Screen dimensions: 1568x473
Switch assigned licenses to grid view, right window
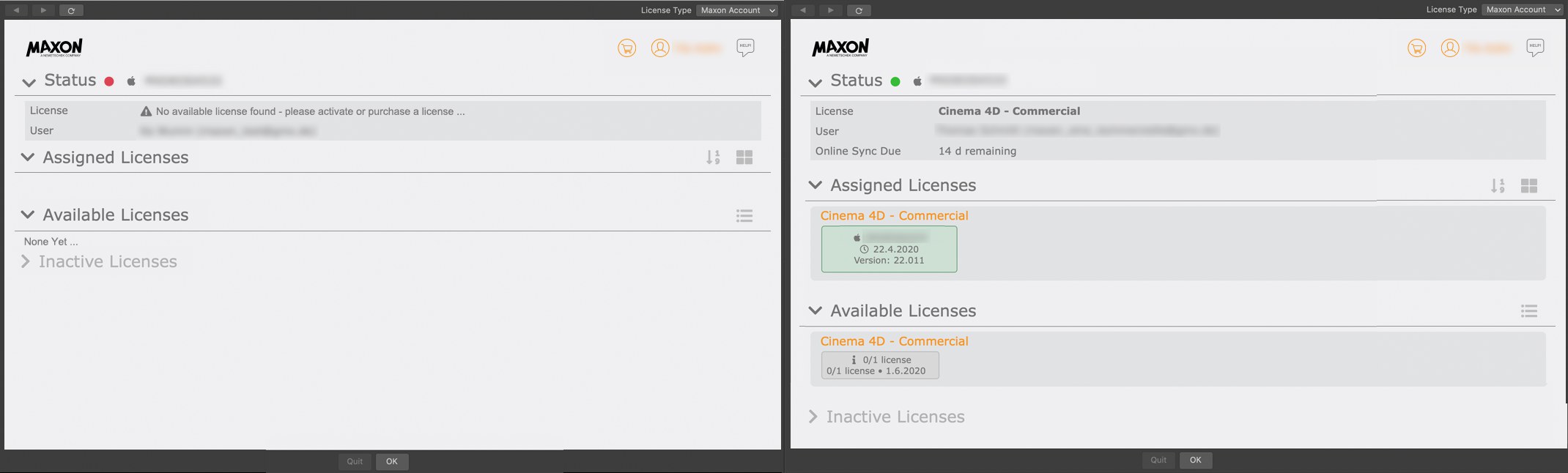(x=1529, y=186)
